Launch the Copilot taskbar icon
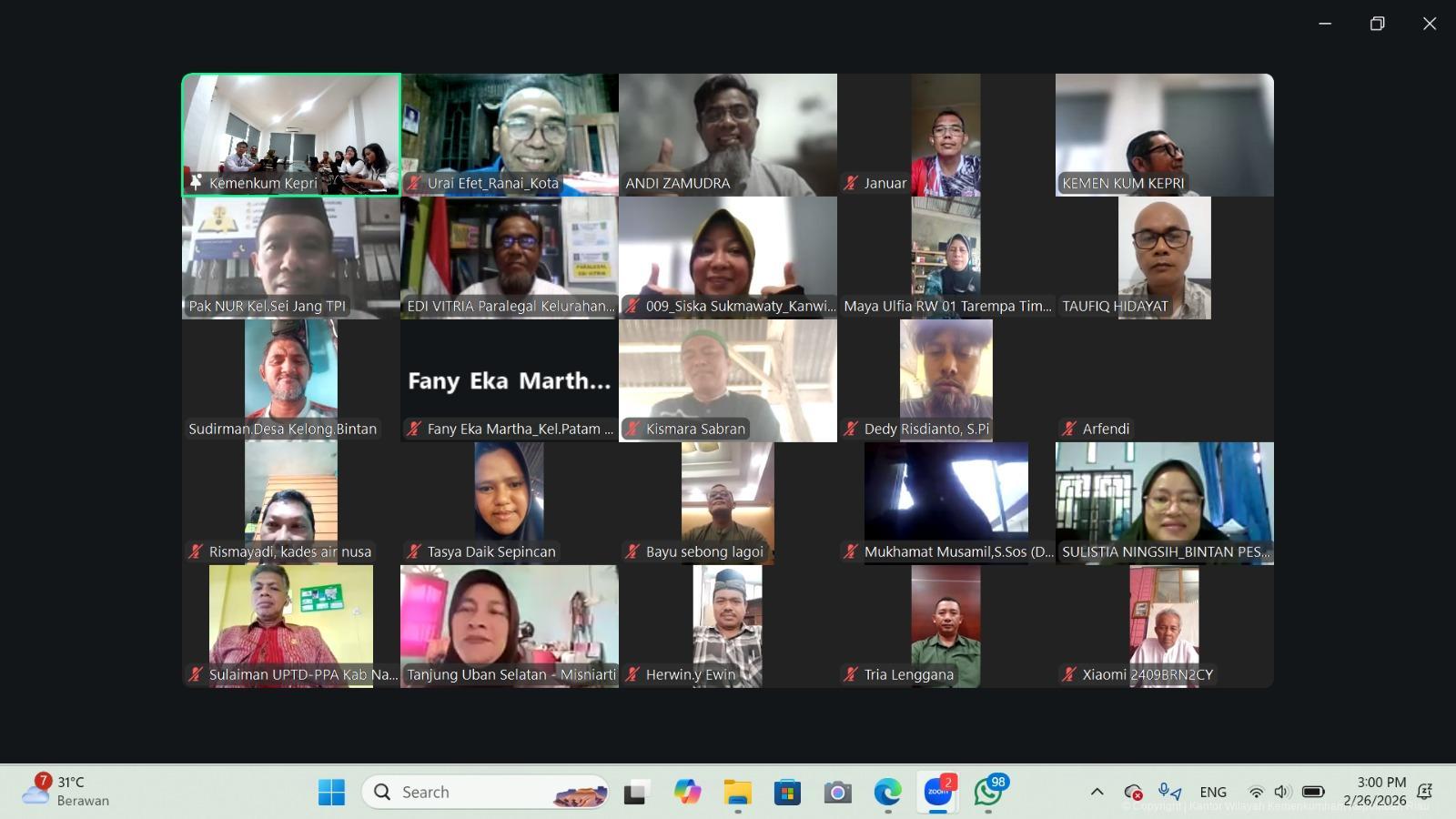Viewport: 1456px width, 819px height. click(x=687, y=793)
